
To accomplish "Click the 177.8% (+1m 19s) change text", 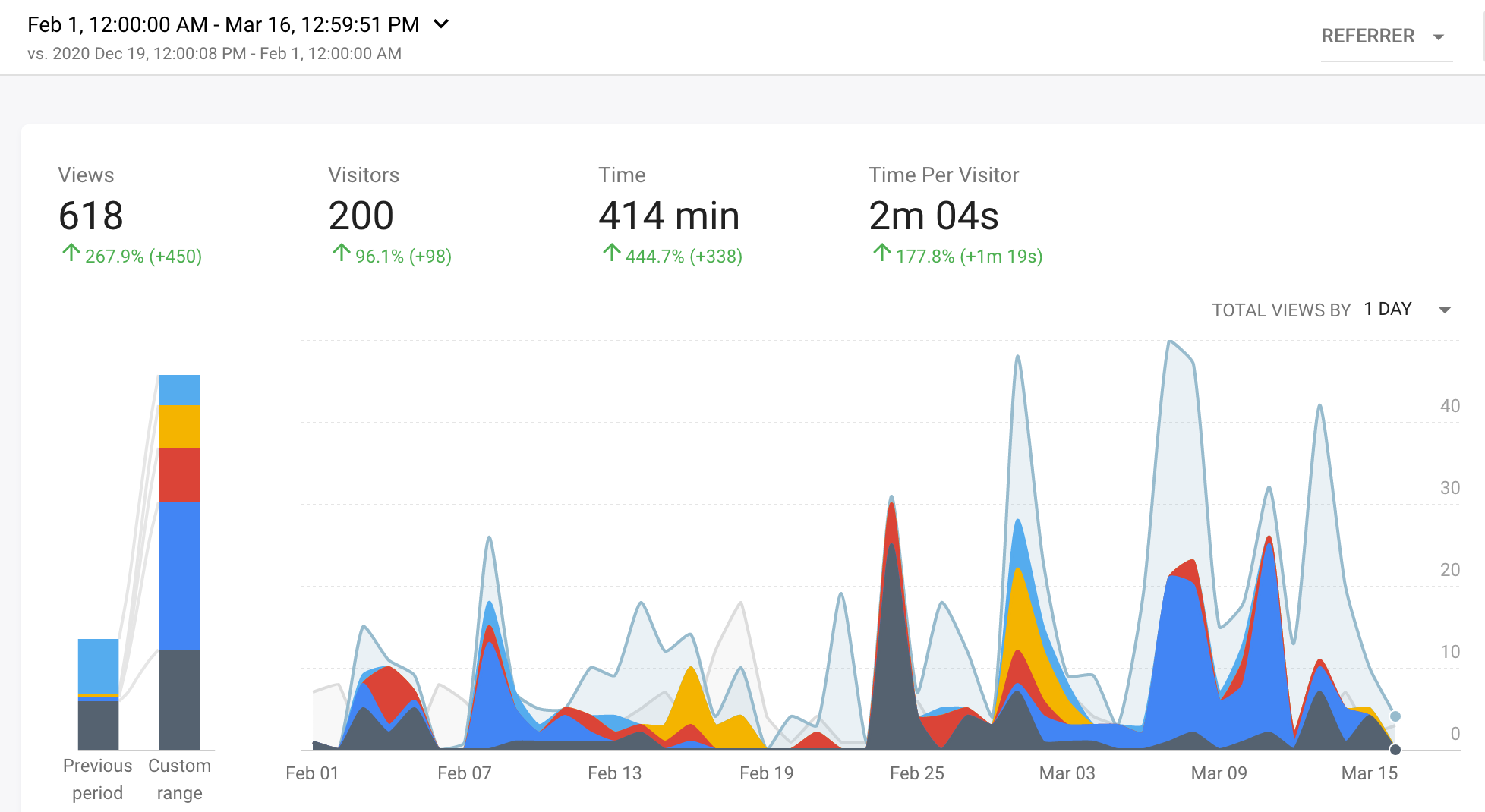I will pyautogui.click(x=970, y=257).
